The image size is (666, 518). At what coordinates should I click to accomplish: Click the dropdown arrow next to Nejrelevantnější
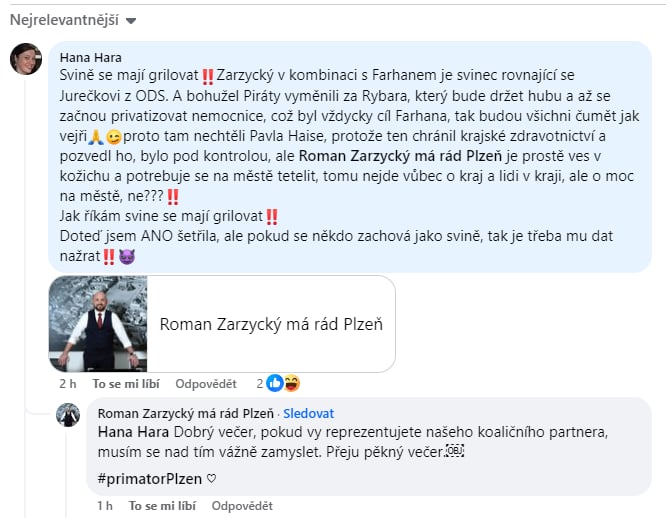coord(131,21)
